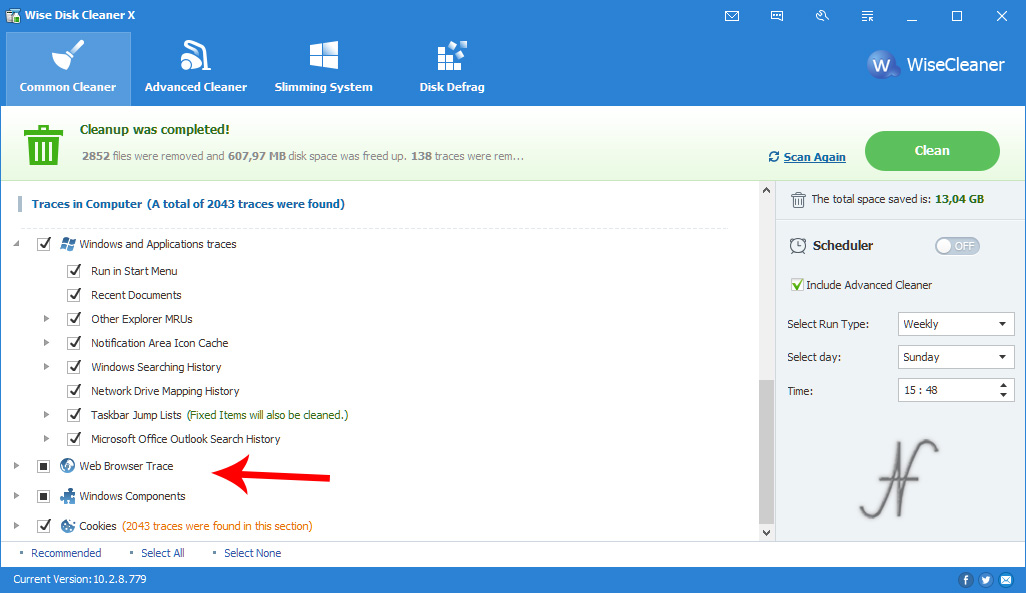Click the list scrollbar up arrow

766,190
